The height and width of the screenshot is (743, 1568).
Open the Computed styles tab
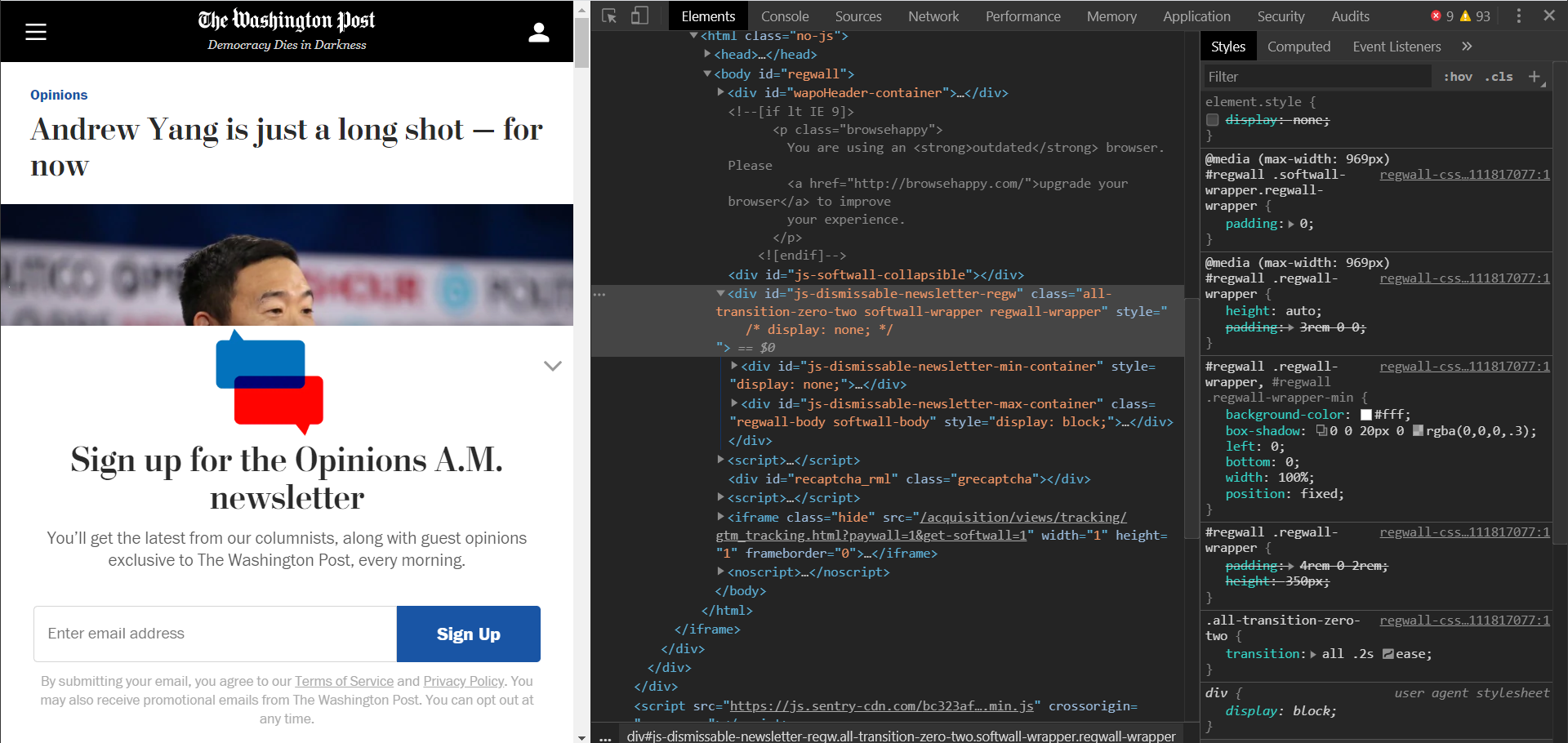click(x=1298, y=47)
